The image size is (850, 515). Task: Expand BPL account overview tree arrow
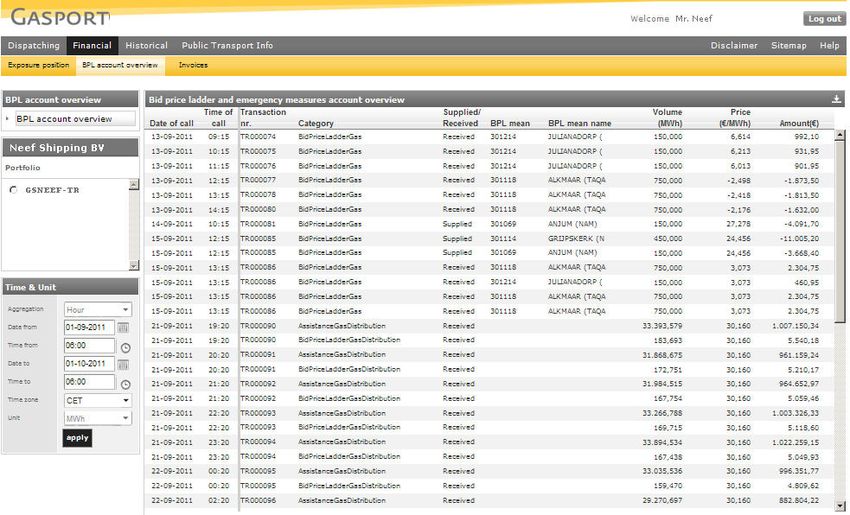coord(7,118)
